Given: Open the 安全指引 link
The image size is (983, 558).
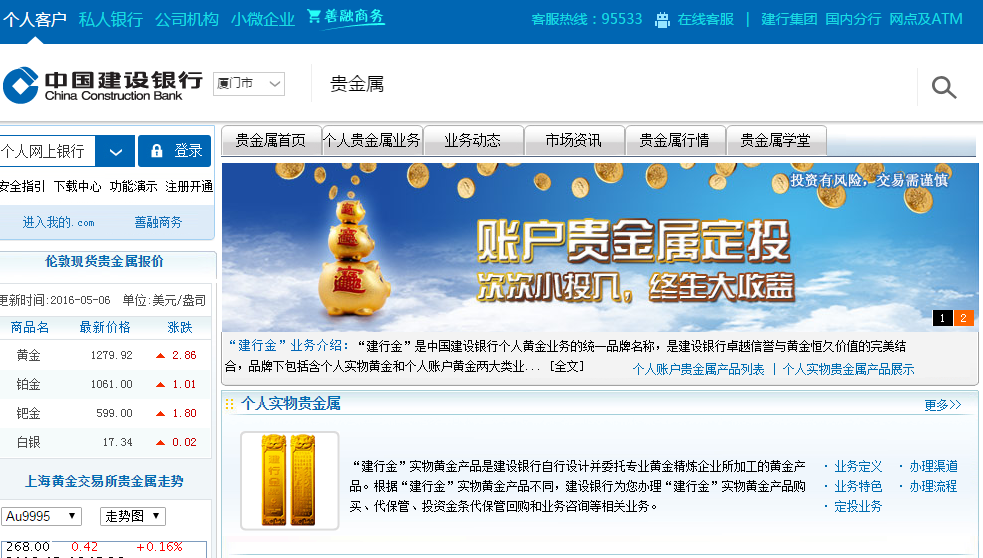Looking at the screenshot, I should pos(21,186).
